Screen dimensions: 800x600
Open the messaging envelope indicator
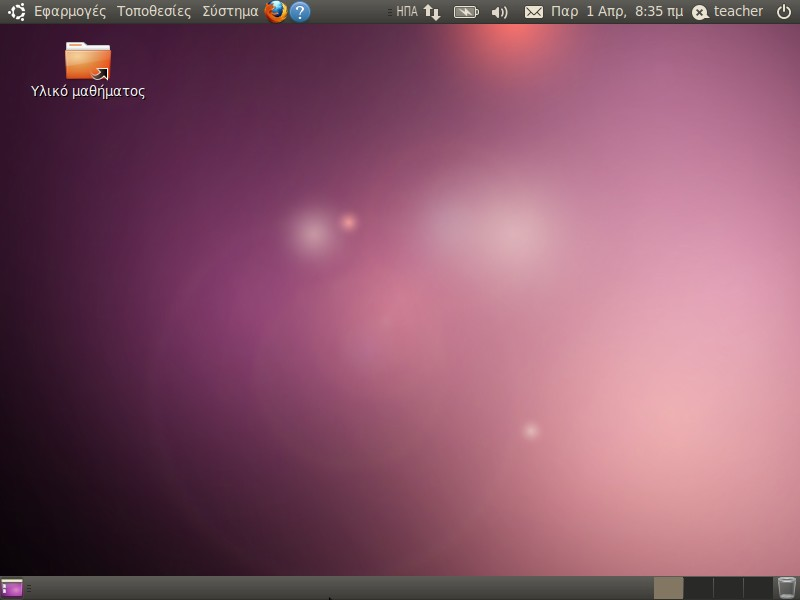[534, 12]
